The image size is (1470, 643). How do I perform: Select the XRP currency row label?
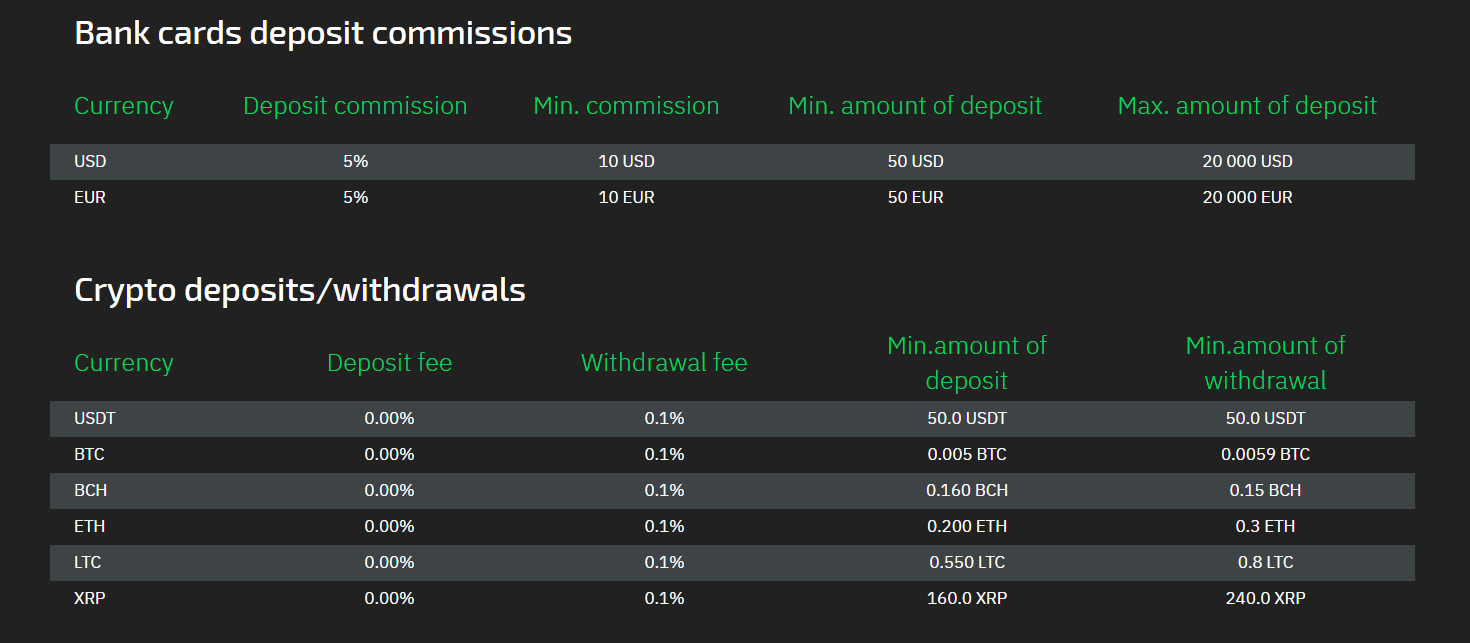tap(89, 599)
